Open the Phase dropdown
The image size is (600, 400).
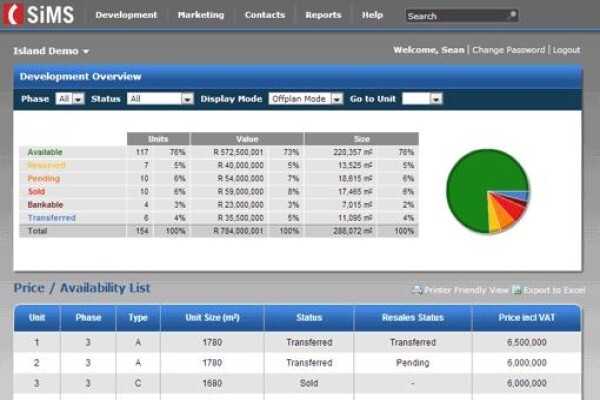click(70, 99)
